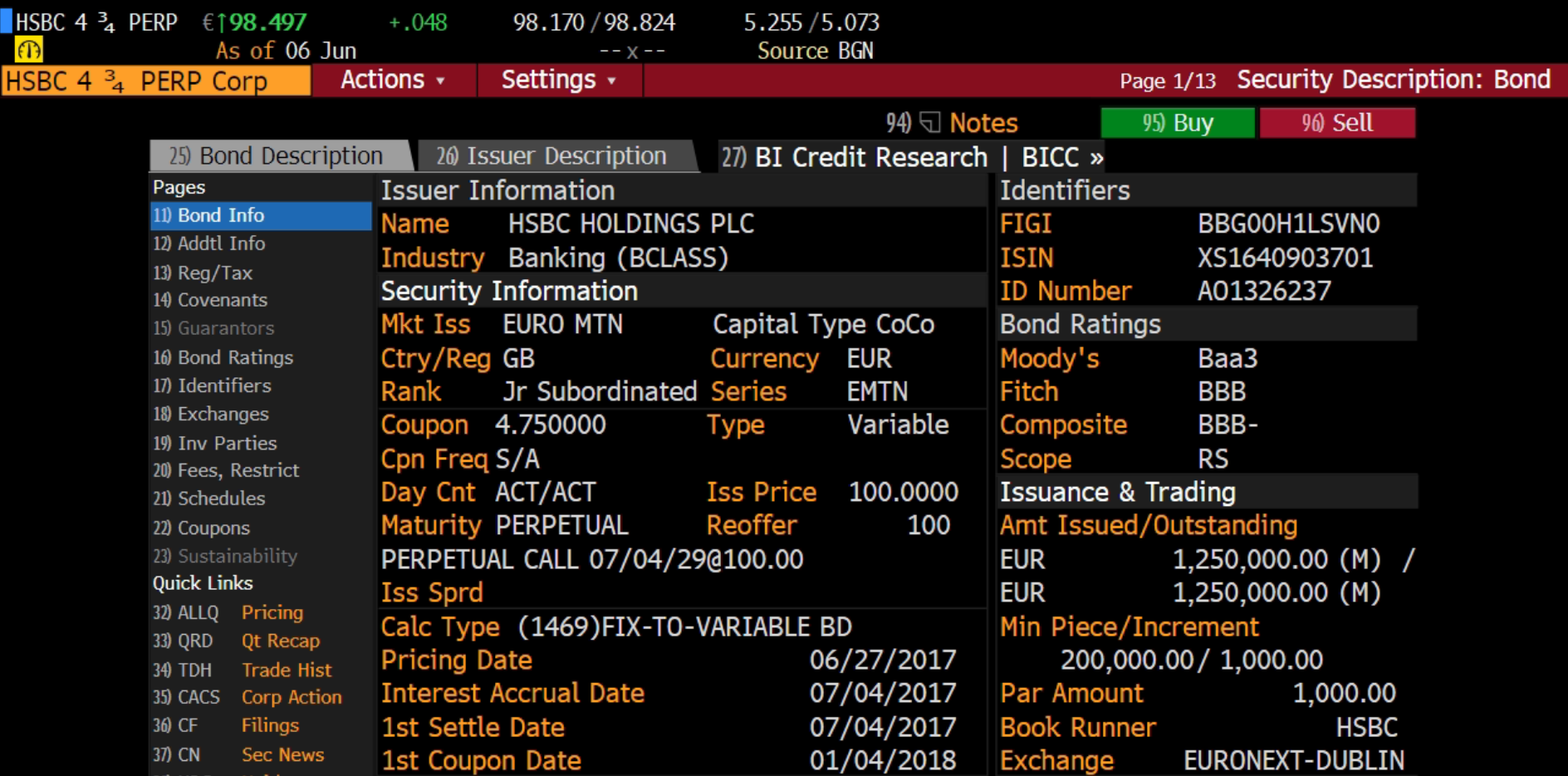Viewport: 1568px width, 776px height.
Task: Open the Actions dropdown menu
Action: [393, 80]
